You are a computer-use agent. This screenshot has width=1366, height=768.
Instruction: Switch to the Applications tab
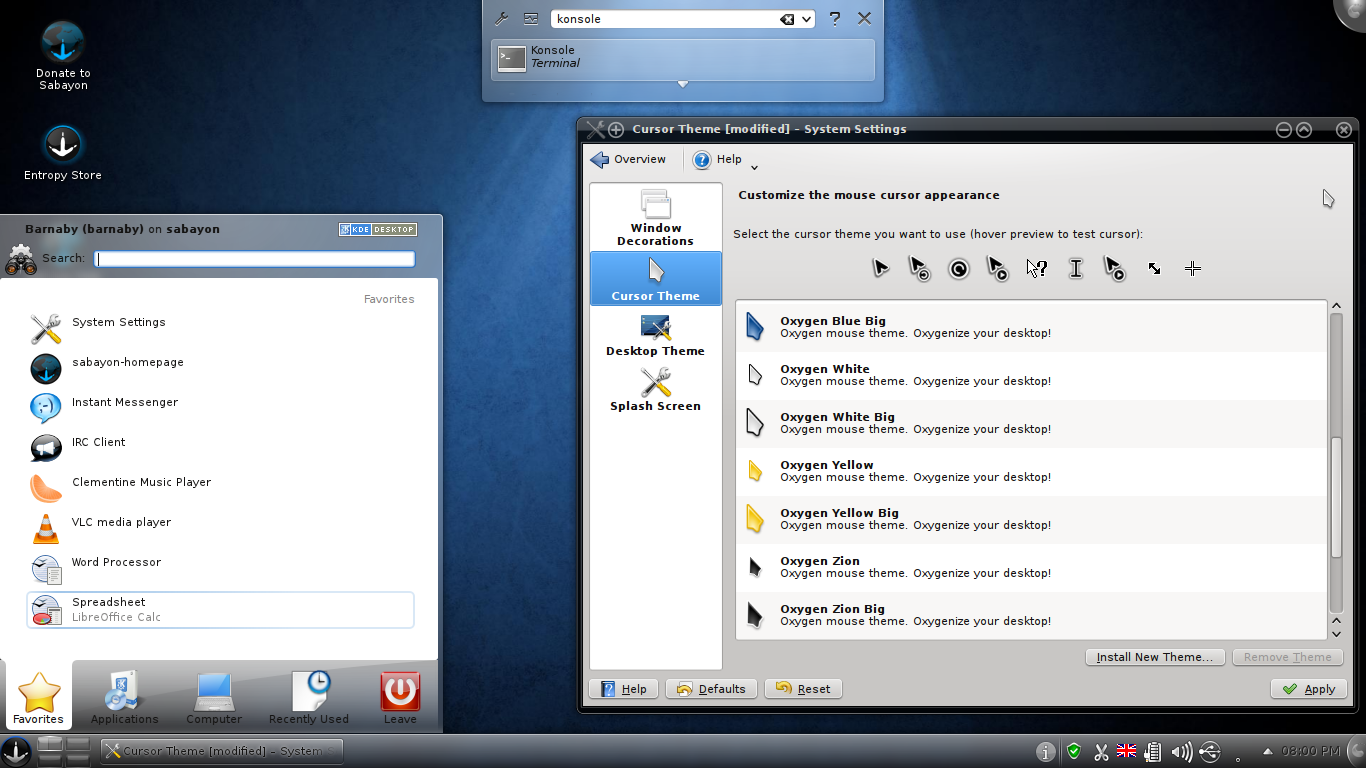click(x=125, y=697)
